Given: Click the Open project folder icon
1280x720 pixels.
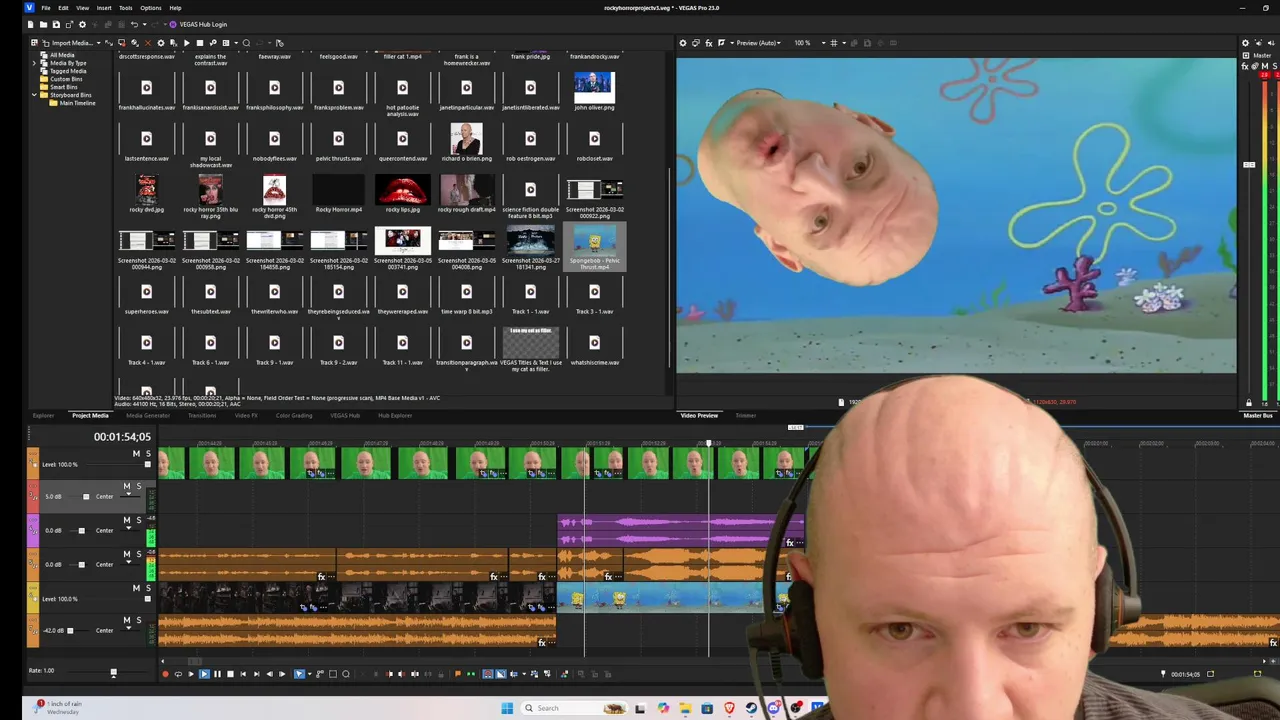Looking at the screenshot, I should [43, 24].
